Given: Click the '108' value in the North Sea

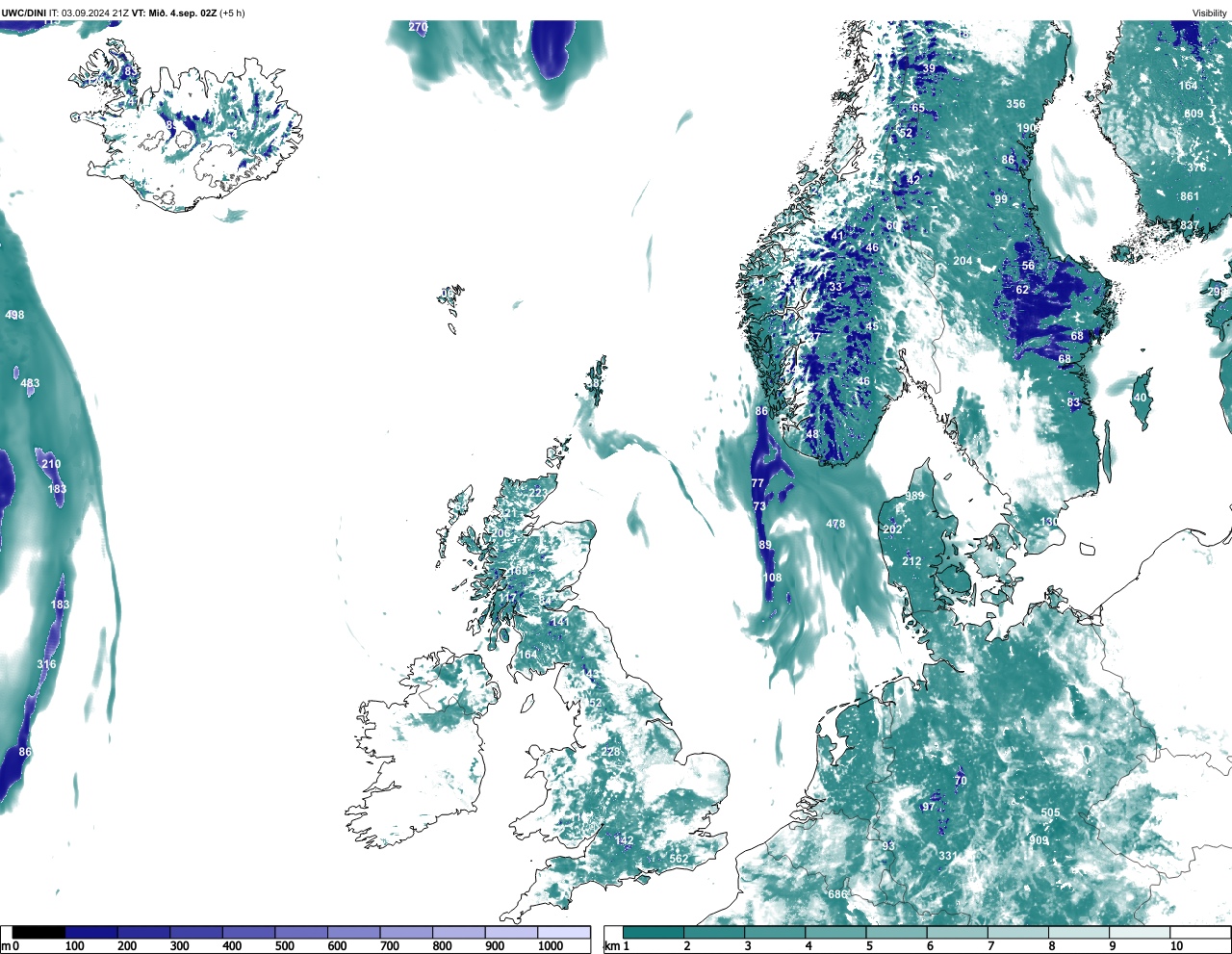Looking at the screenshot, I should click(x=772, y=578).
